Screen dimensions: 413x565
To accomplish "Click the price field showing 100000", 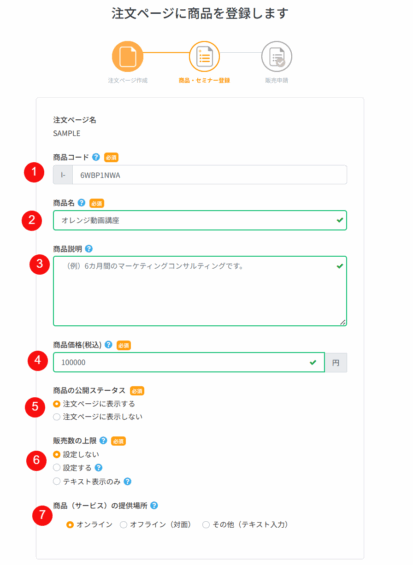I will tap(189, 362).
